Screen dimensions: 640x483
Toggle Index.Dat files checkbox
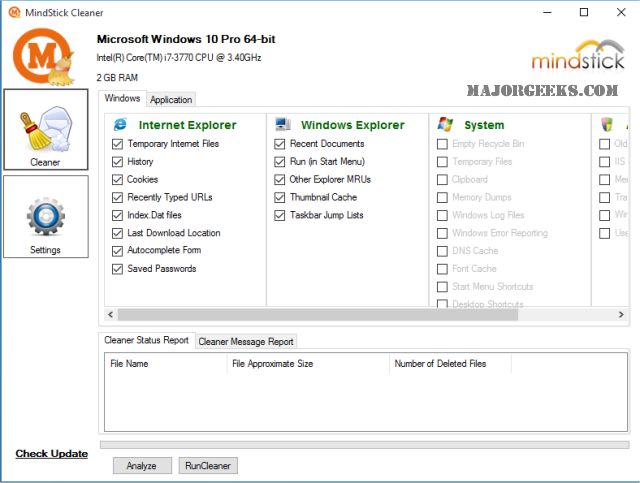tap(118, 215)
